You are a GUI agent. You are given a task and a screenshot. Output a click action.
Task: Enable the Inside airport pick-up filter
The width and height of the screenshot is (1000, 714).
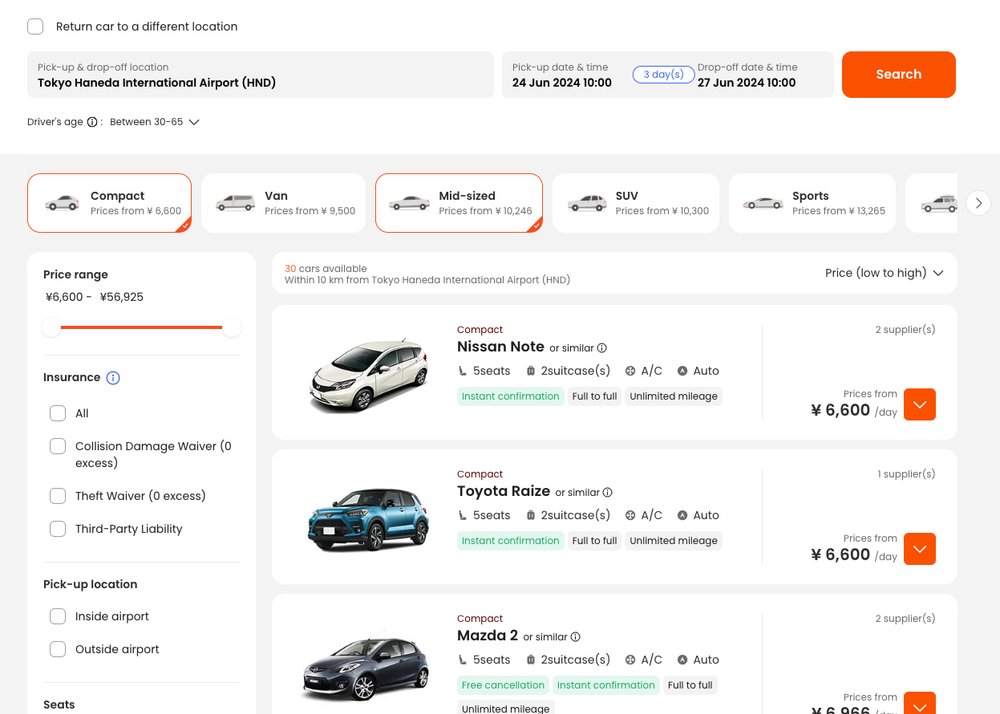click(57, 617)
